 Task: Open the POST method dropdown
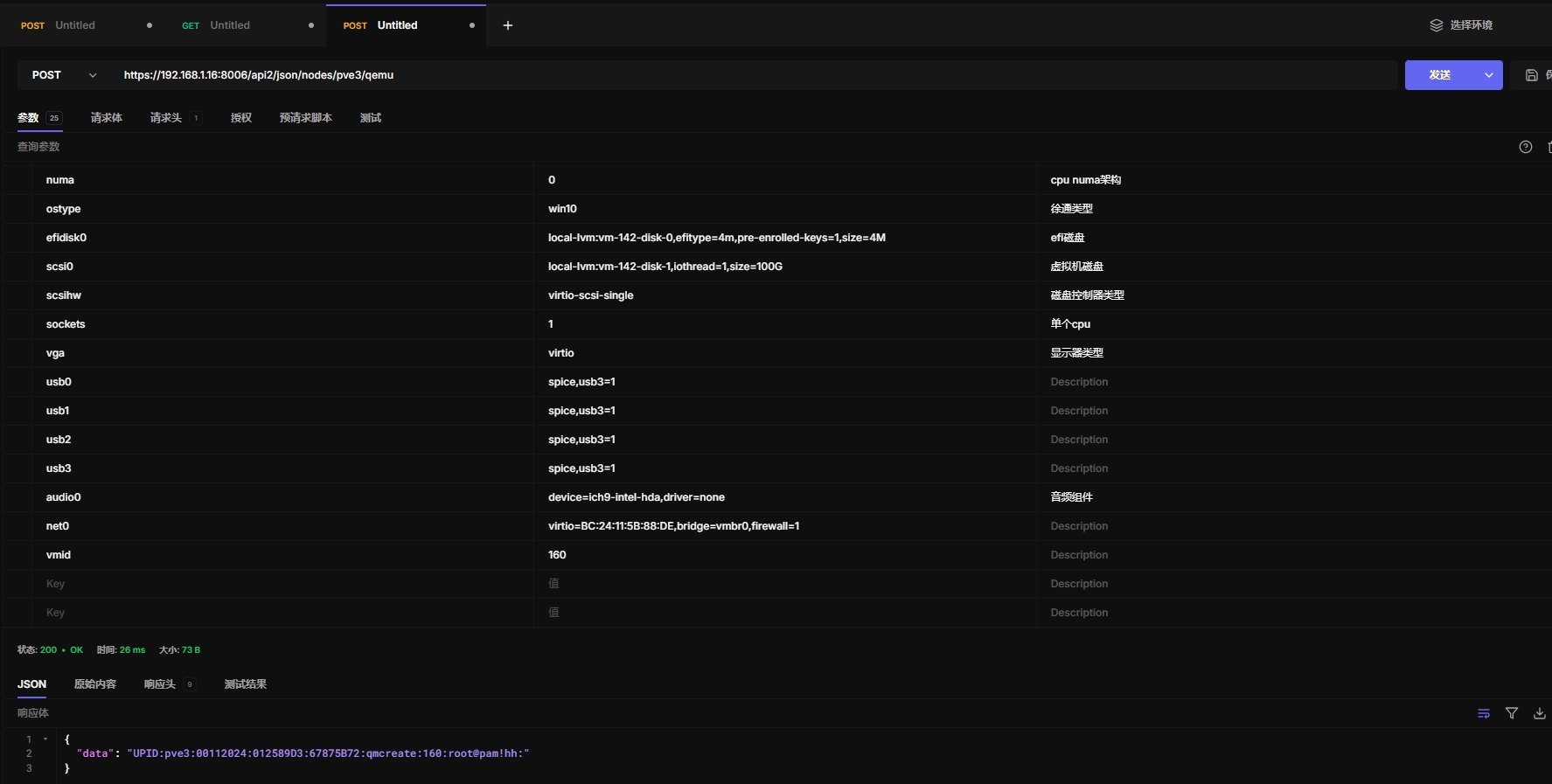coord(65,75)
